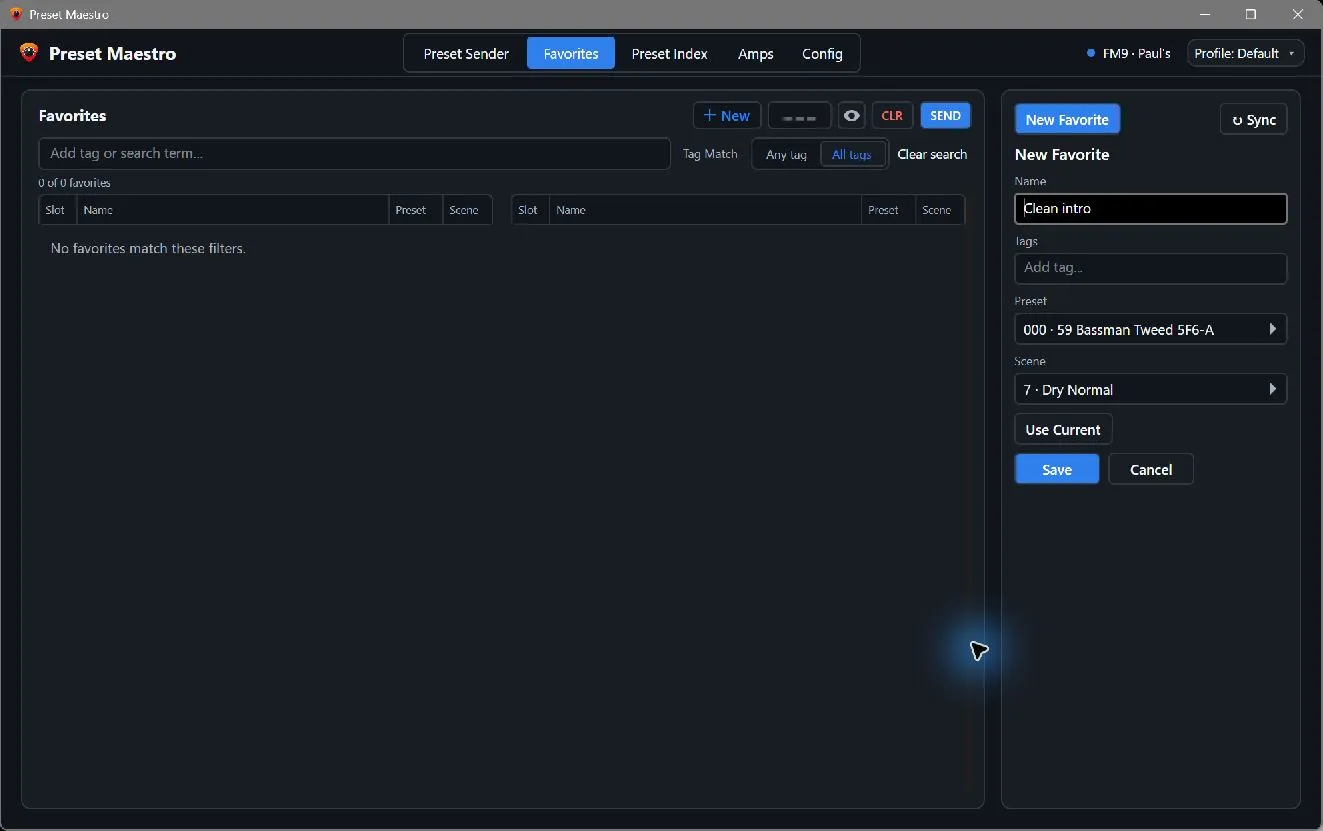The image size is (1323, 831).
Task: Click the right table's Name column header
Action: 705,210
